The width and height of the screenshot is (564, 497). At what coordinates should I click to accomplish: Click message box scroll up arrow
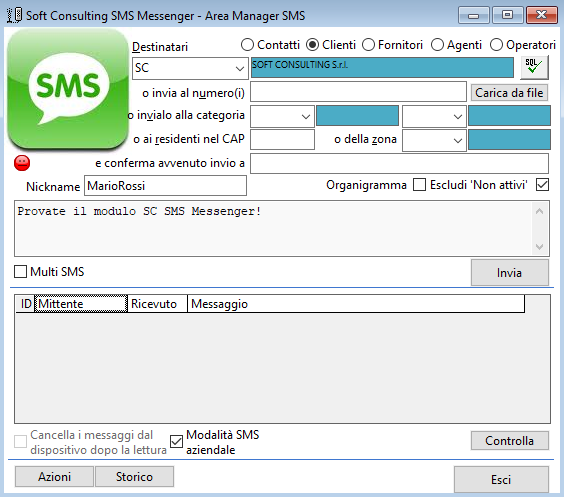point(539,211)
